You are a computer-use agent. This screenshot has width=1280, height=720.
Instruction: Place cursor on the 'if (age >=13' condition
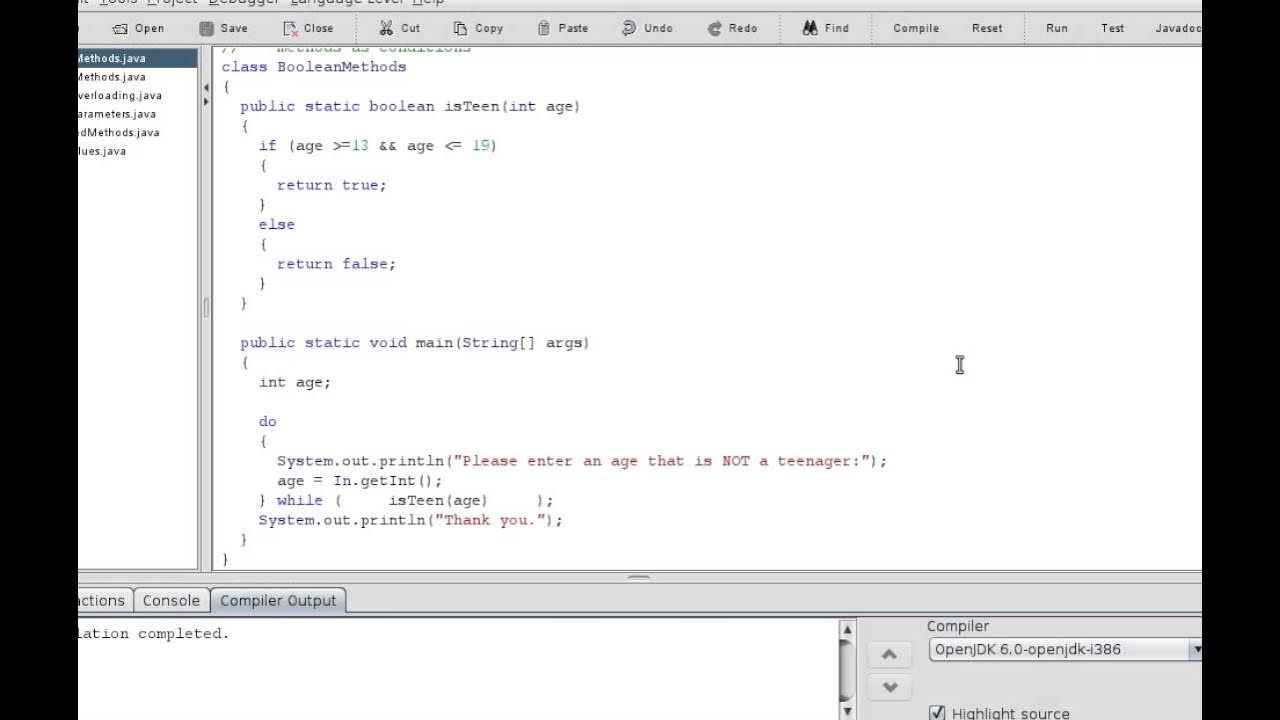point(378,146)
